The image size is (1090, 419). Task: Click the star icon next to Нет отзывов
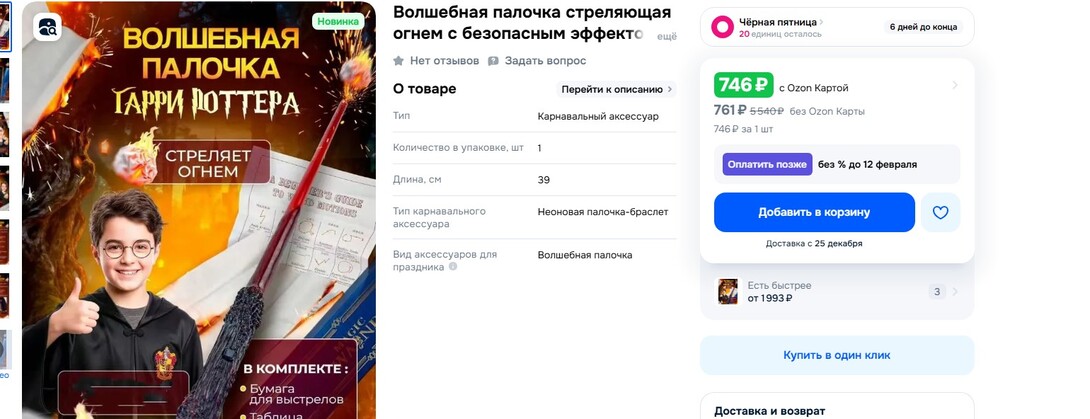398,61
